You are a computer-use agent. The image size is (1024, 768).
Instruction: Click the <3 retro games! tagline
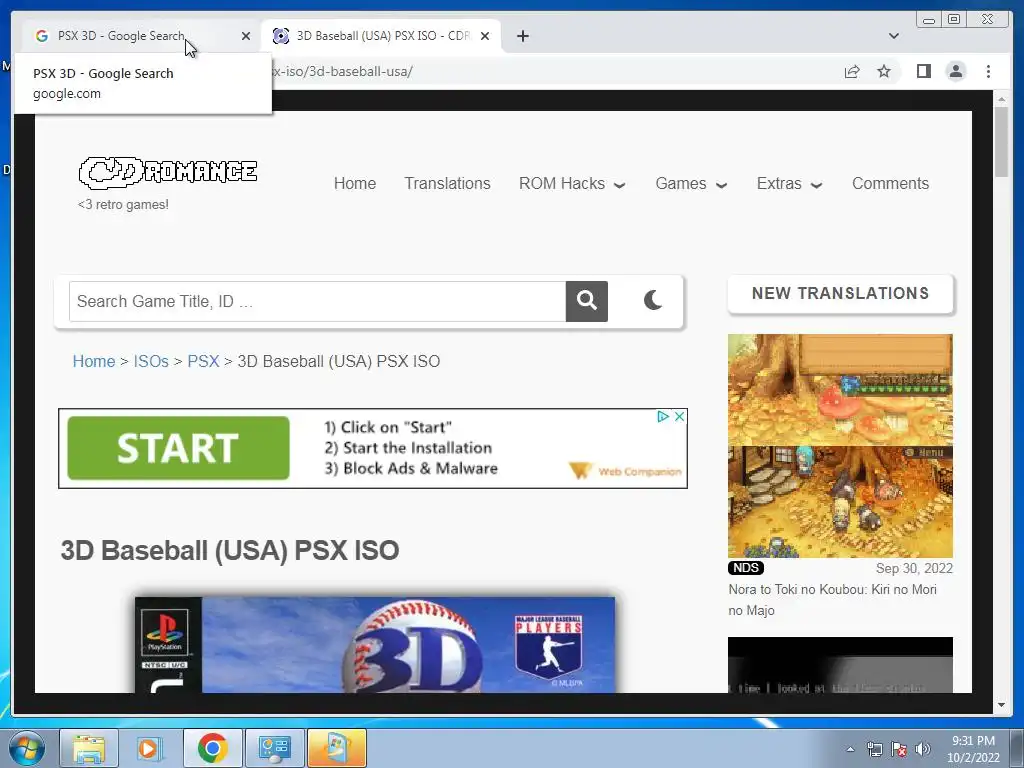point(123,204)
